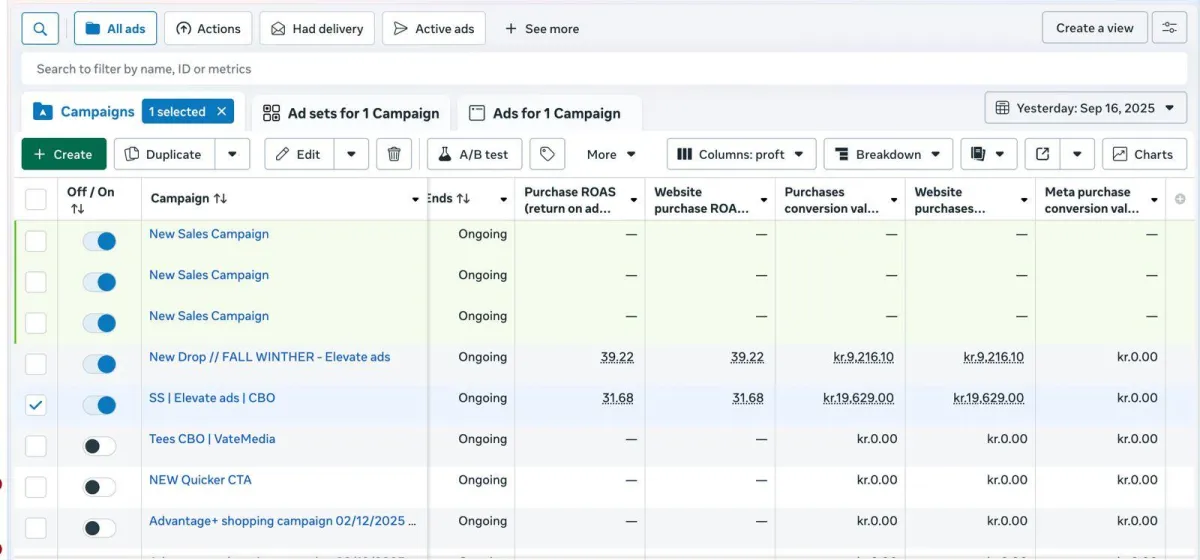Click the trash delete icon
The height and width of the screenshot is (560, 1200).
pyautogui.click(x=394, y=154)
